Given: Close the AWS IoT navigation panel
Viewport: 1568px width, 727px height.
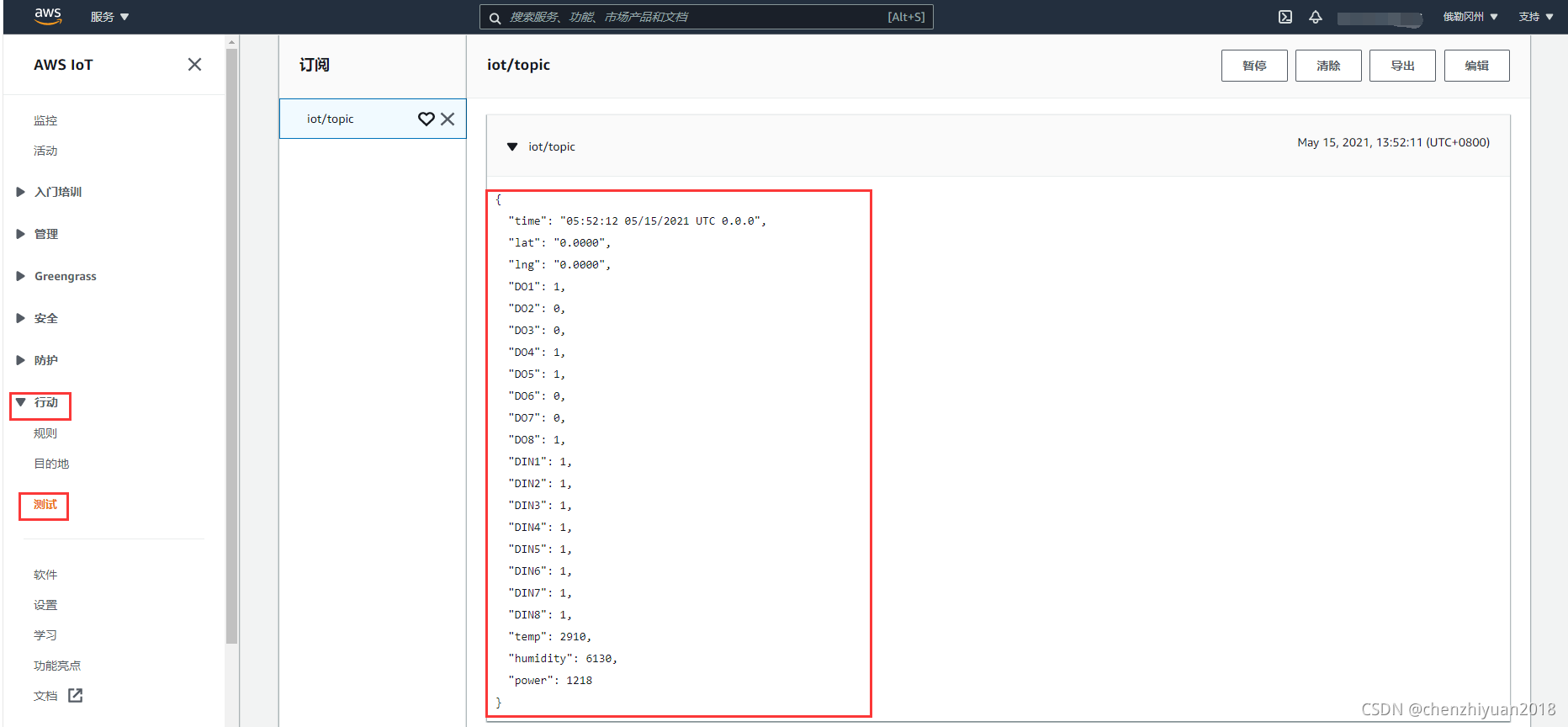Looking at the screenshot, I should pyautogui.click(x=194, y=65).
